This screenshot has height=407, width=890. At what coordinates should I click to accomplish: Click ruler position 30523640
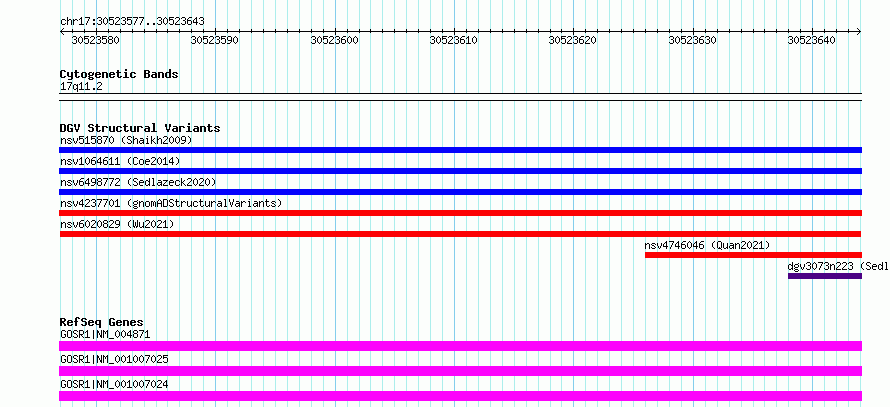812,40
